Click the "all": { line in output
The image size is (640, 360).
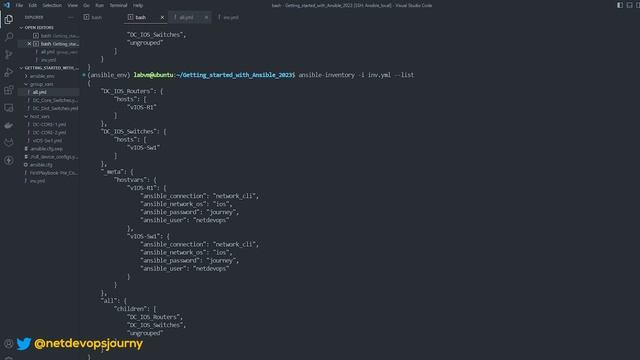113,301
